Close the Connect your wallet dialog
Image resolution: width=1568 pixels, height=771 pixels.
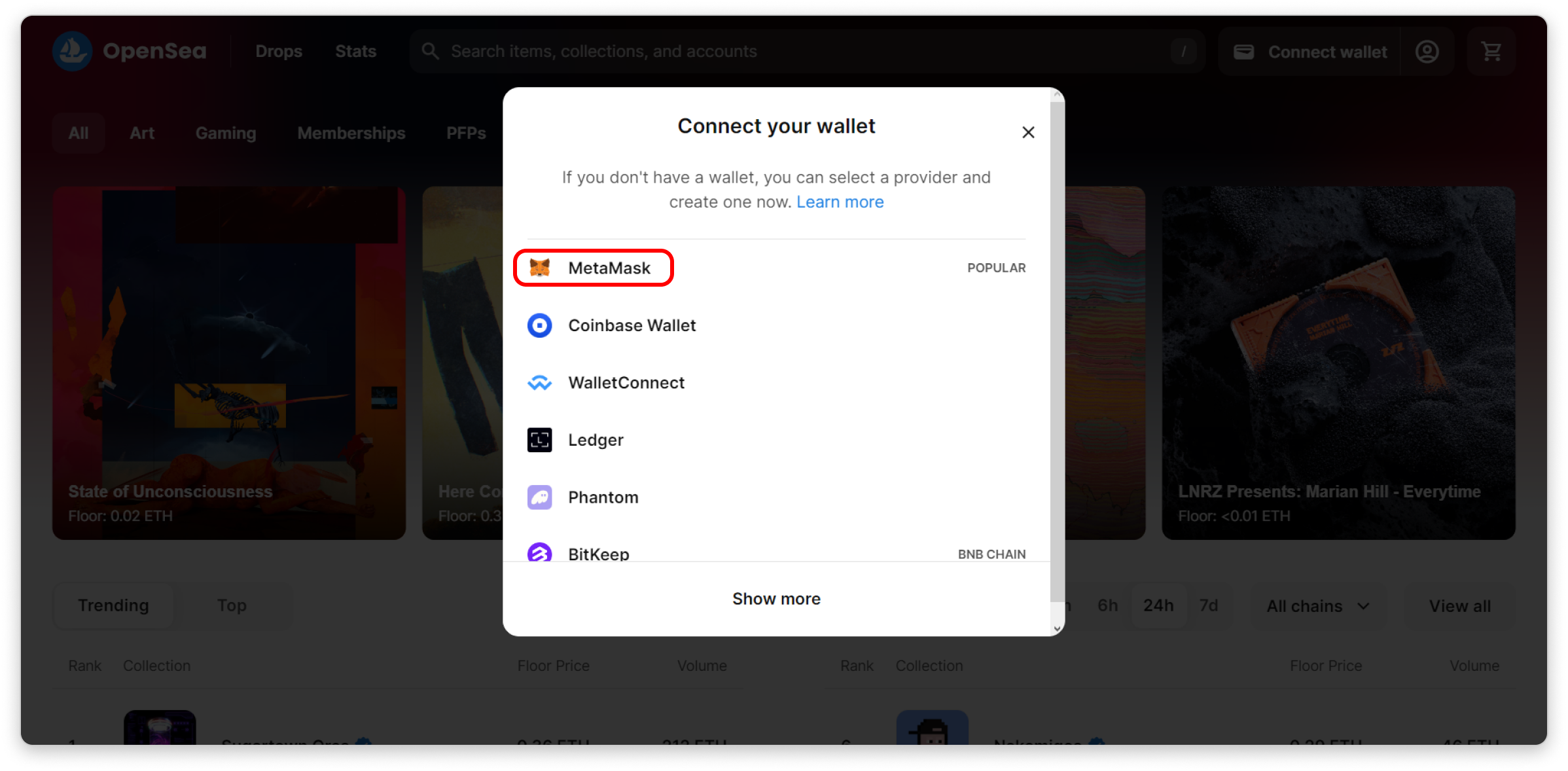tap(1028, 132)
